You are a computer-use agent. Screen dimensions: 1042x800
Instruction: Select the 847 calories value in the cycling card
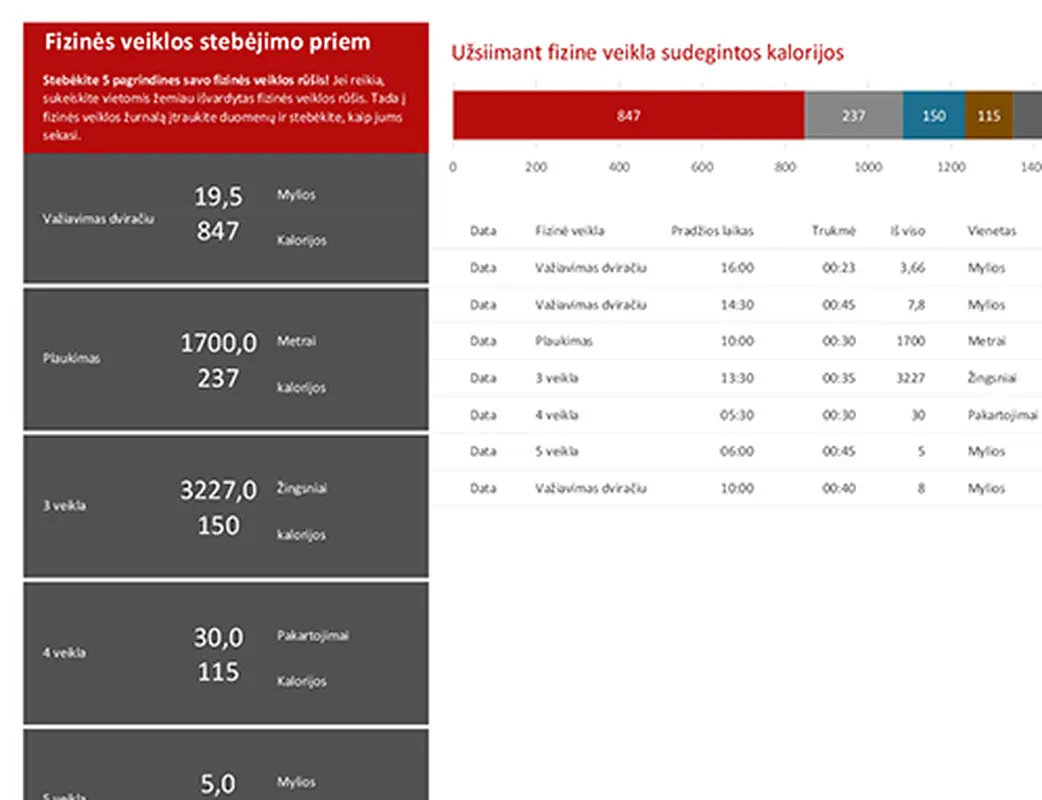click(218, 231)
